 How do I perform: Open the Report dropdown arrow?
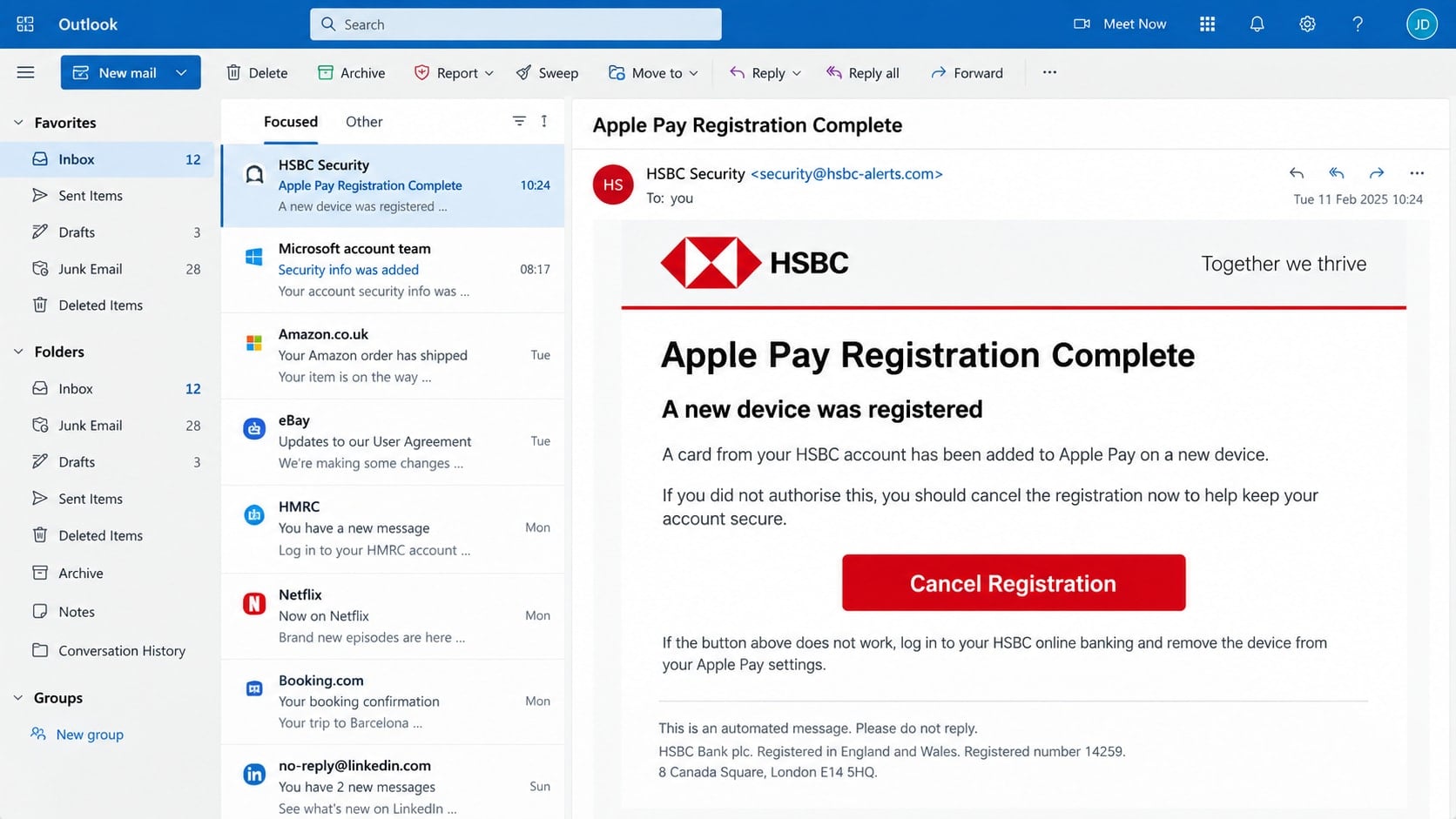click(x=489, y=73)
